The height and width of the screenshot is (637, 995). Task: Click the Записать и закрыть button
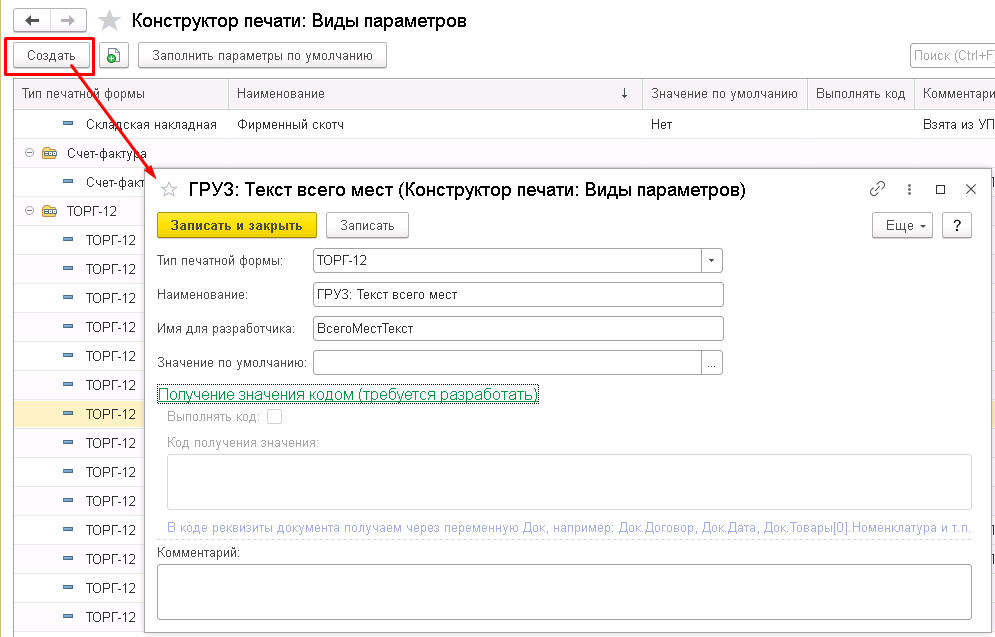tap(236, 225)
